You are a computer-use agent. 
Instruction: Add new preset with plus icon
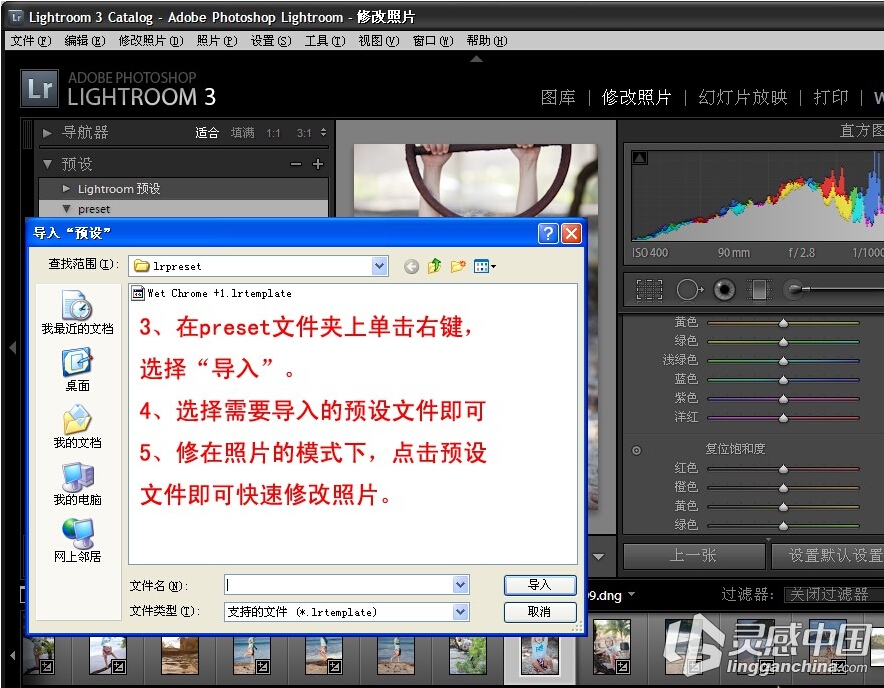pyautogui.click(x=318, y=164)
